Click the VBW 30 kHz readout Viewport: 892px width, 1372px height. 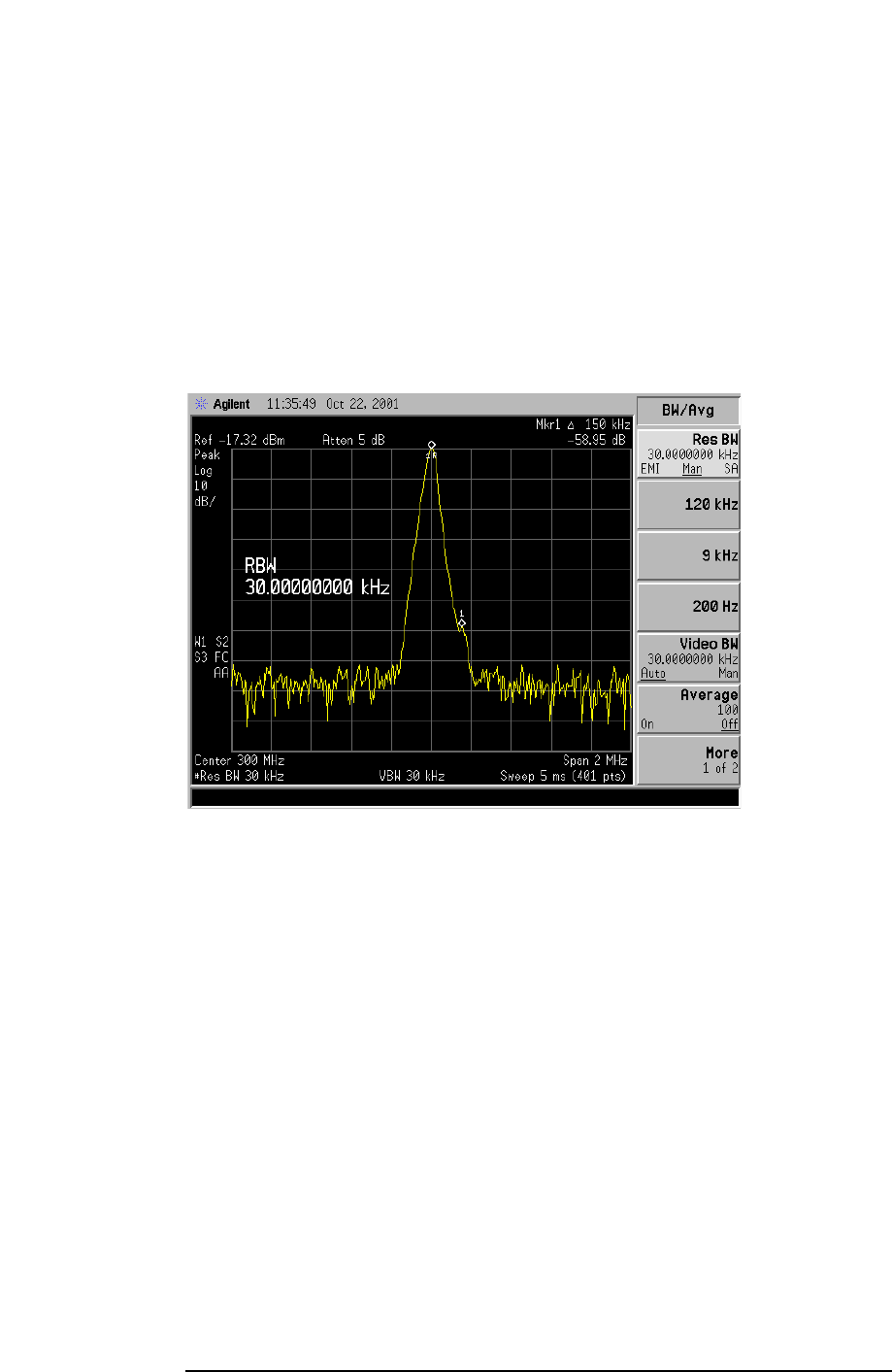point(412,776)
